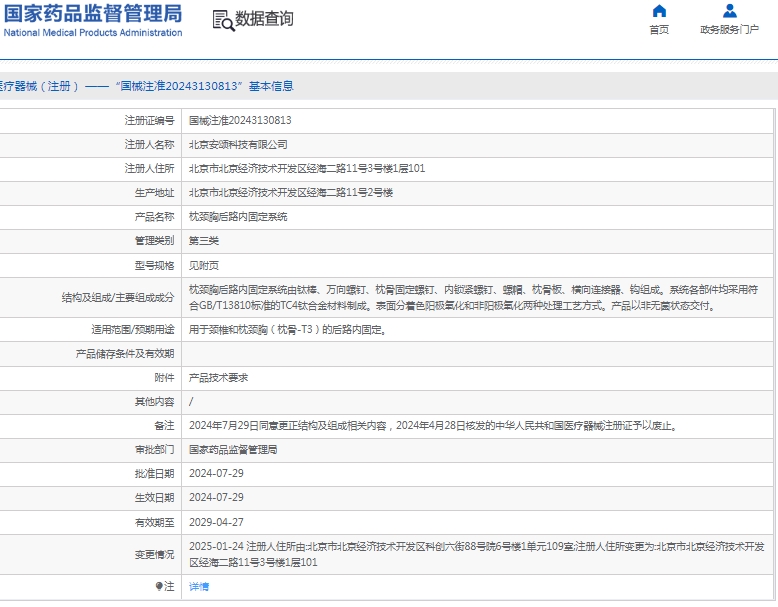This screenshot has width=778, height=607.
Task: Click the 见附页 model specification value
Action: click(204, 266)
